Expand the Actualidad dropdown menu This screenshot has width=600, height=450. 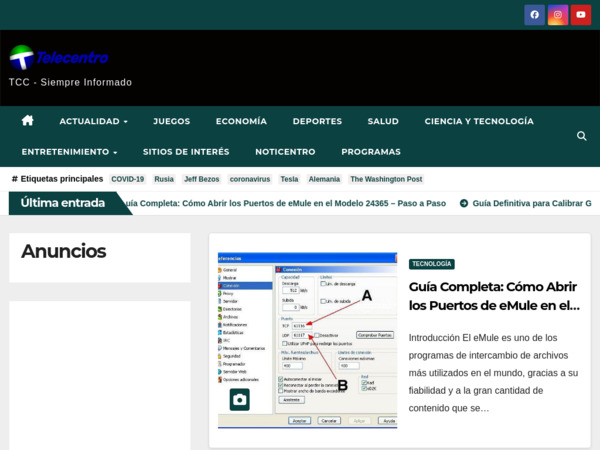pos(93,121)
